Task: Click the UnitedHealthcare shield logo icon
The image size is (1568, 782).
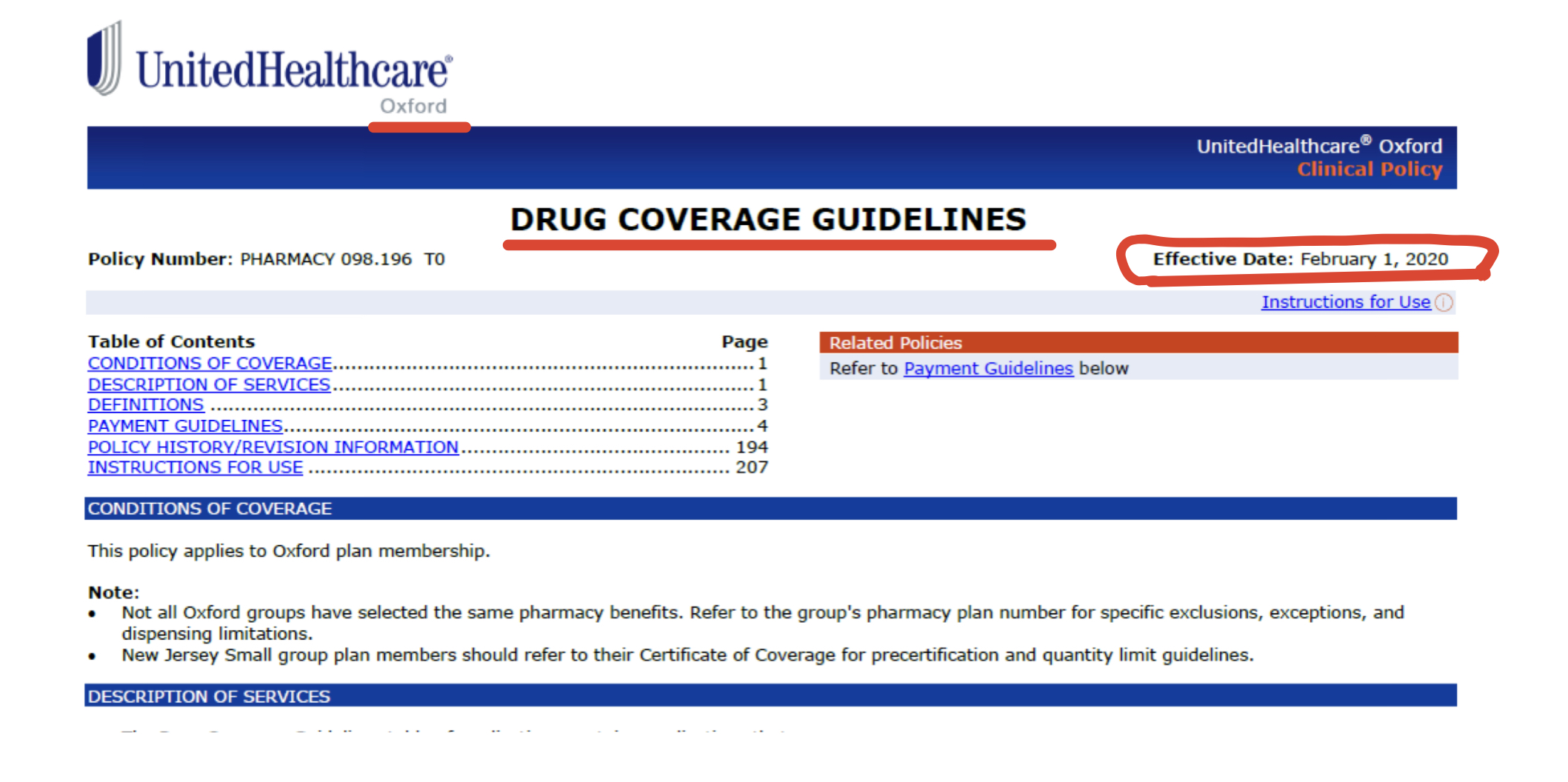Action: click(x=104, y=59)
